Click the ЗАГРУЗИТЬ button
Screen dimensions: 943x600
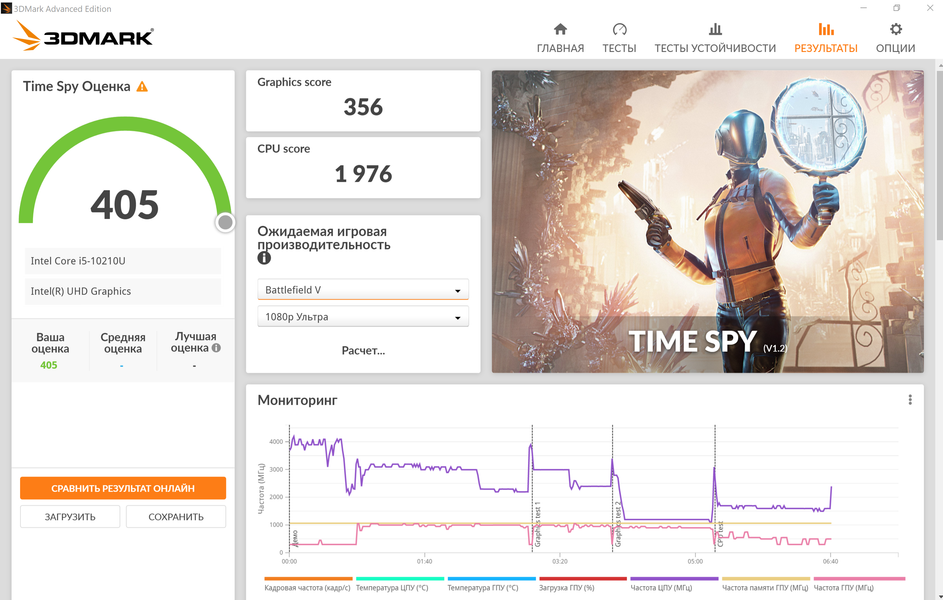click(70, 517)
